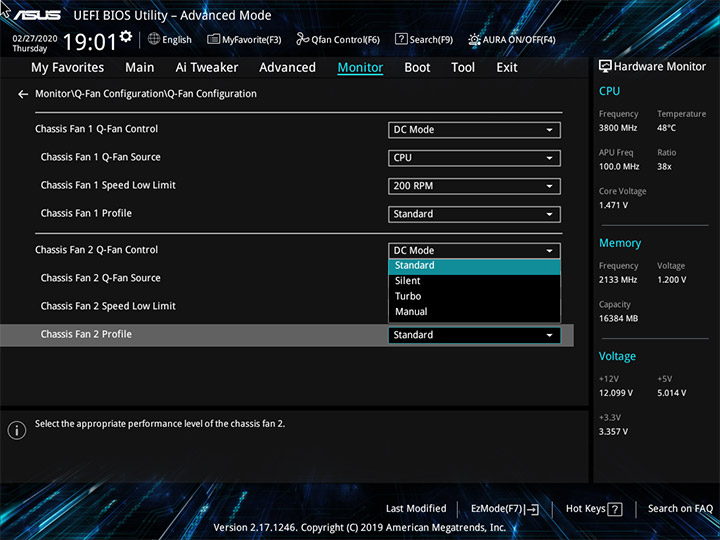This screenshot has width=720, height=540.
Task: Click the MyFavorite(F3) folder icon
Action: point(213,39)
